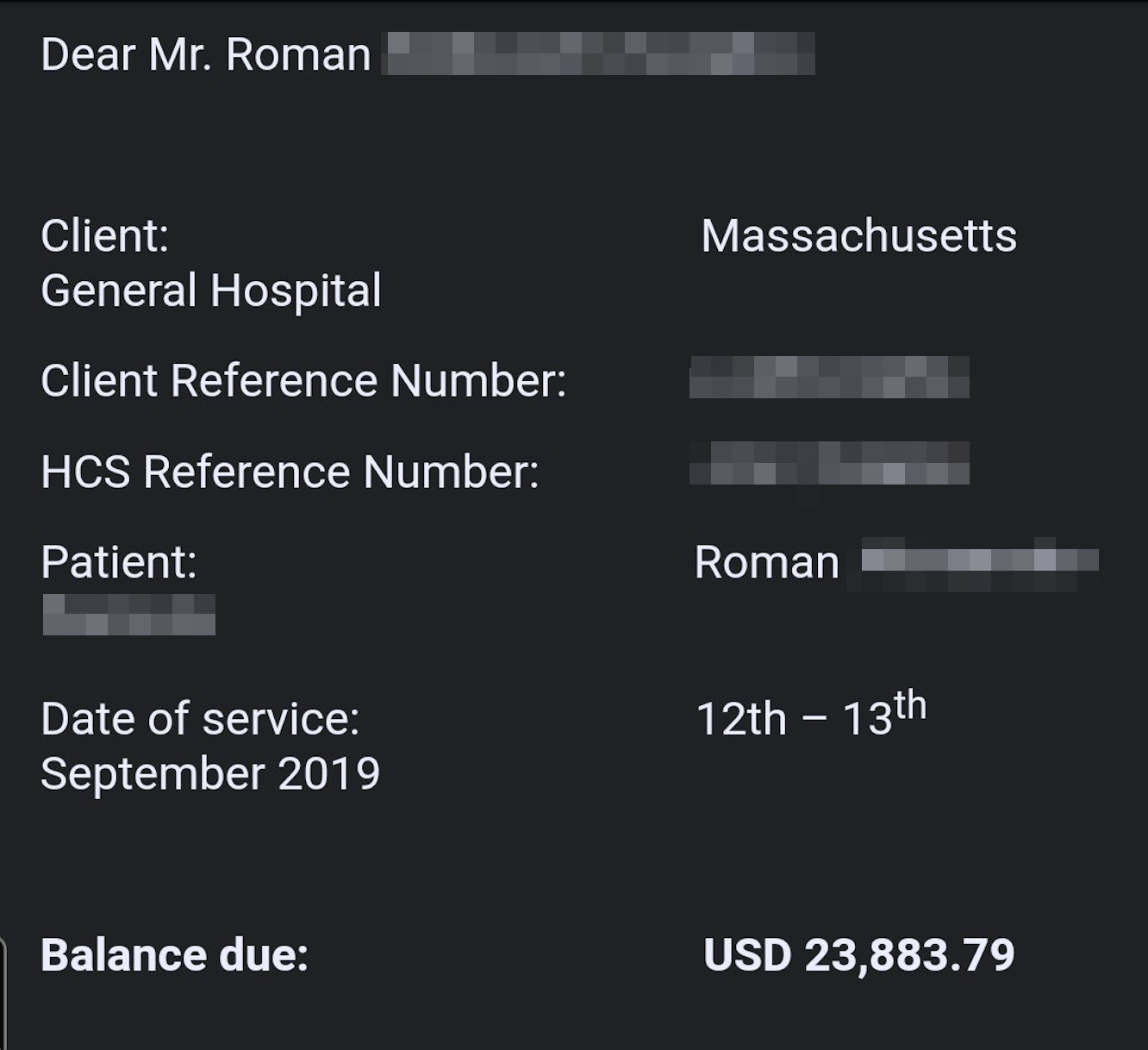Click the blurred name in the greeting line

pos(598,53)
